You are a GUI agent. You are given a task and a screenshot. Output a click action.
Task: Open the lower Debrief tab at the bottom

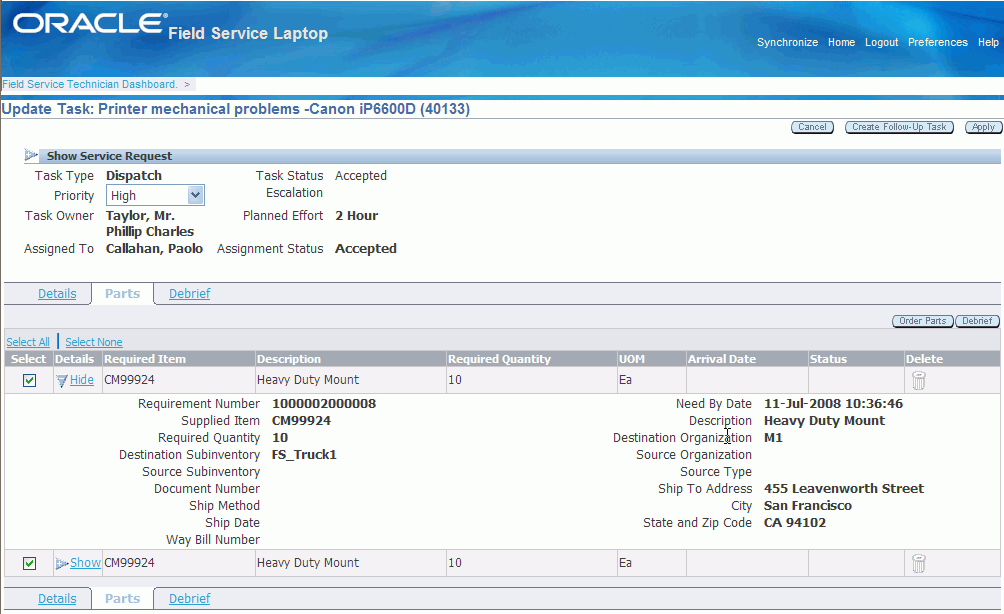pos(190,598)
